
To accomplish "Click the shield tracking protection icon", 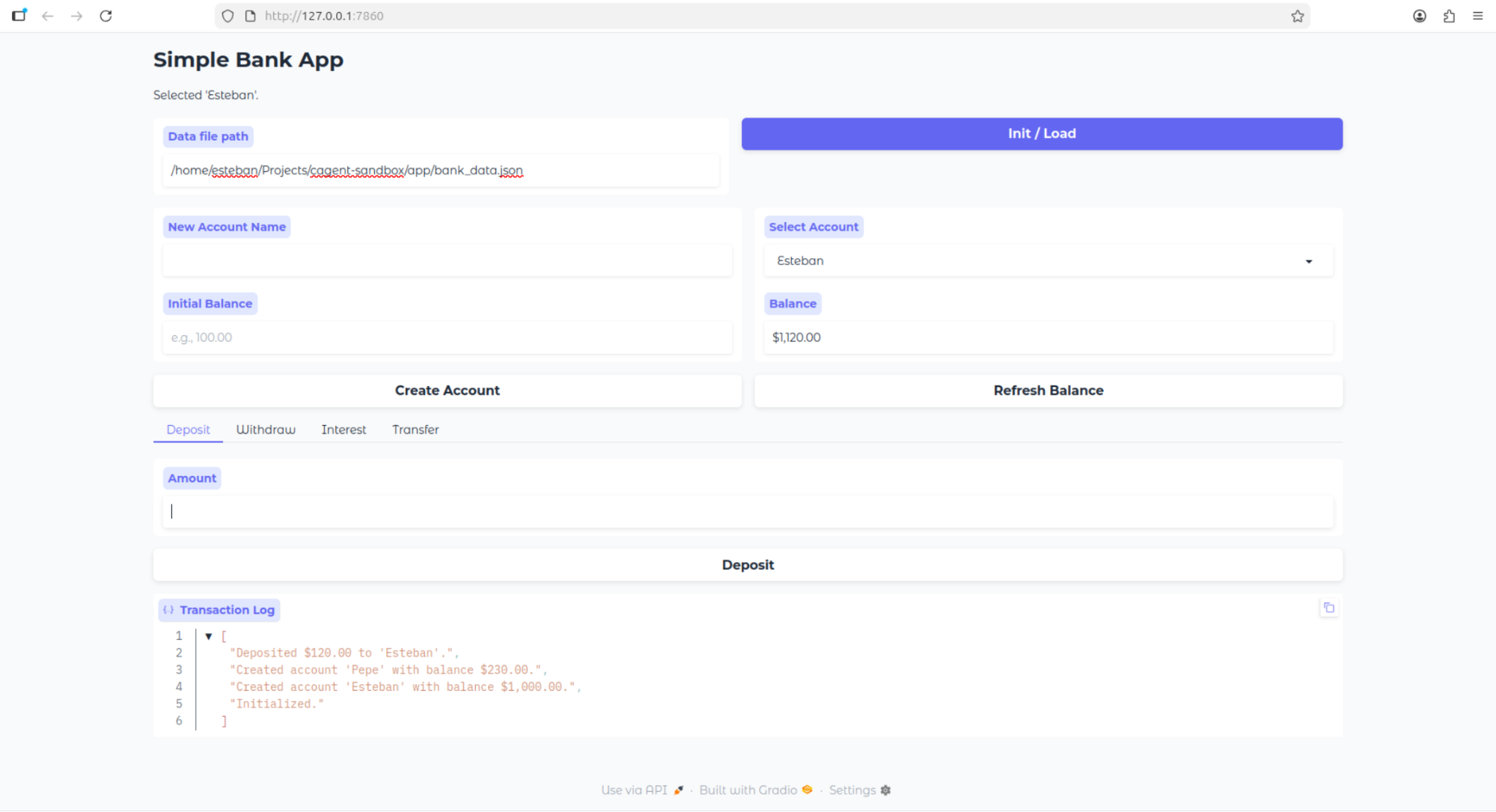I will (x=228, y=16).
